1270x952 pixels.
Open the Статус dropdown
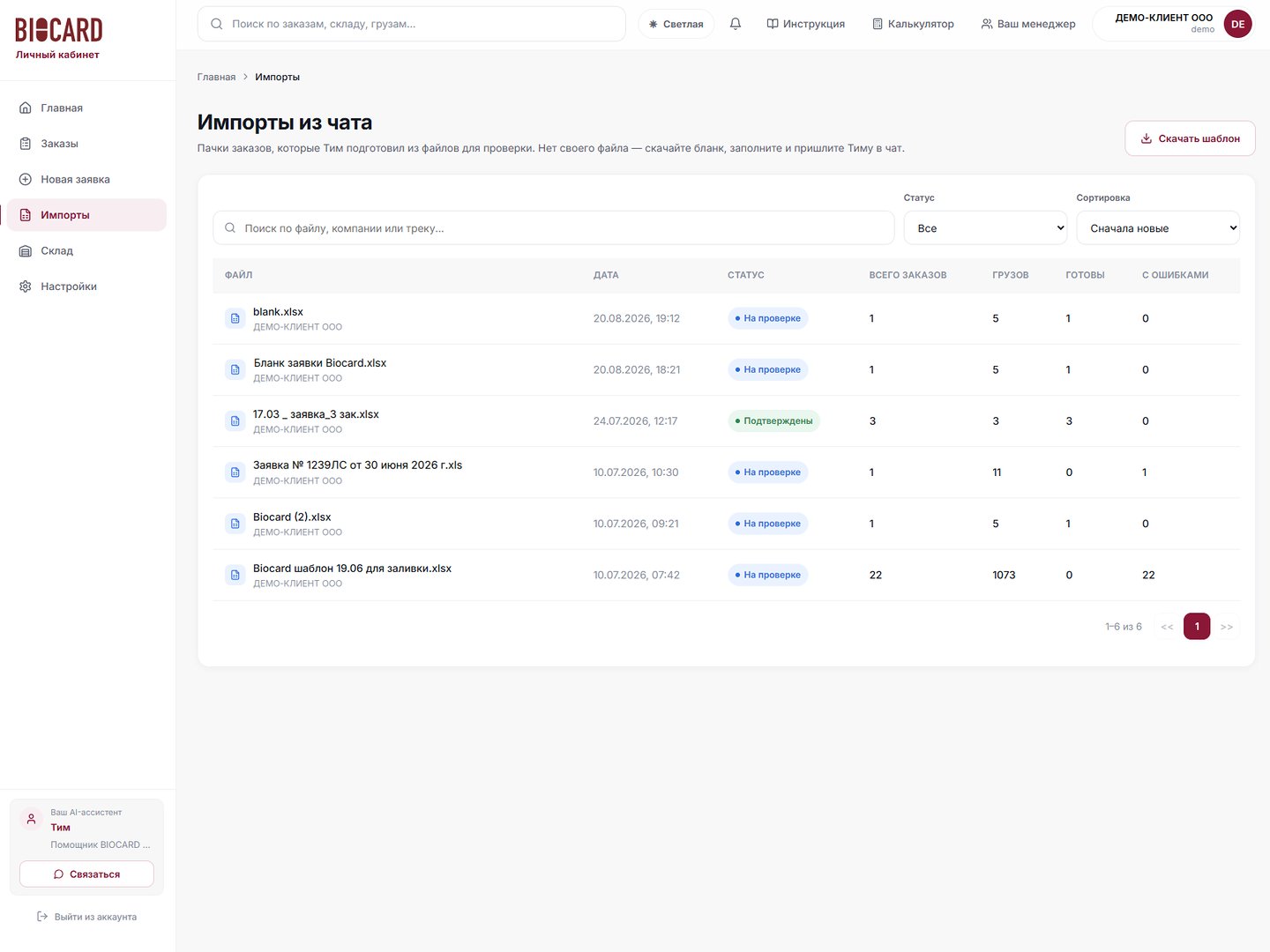coord(986,227)
